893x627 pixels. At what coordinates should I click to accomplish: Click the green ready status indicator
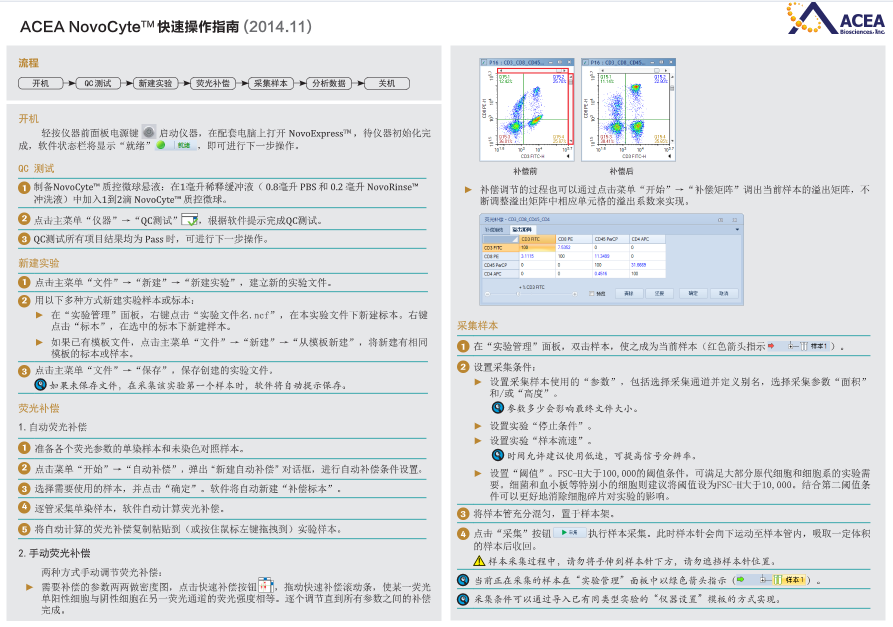coord(161,145)
